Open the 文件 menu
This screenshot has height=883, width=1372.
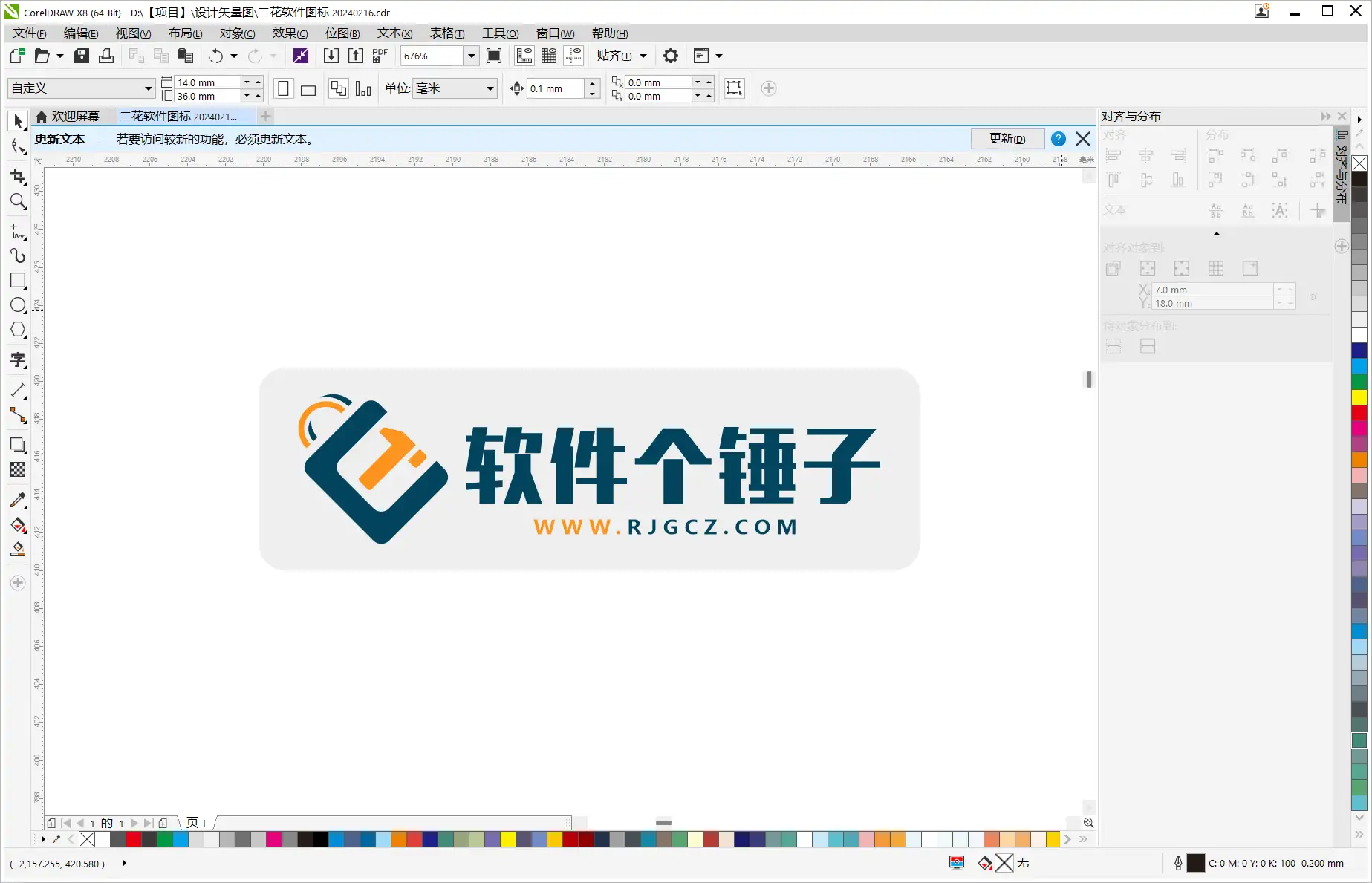click(x=29, y=33)
